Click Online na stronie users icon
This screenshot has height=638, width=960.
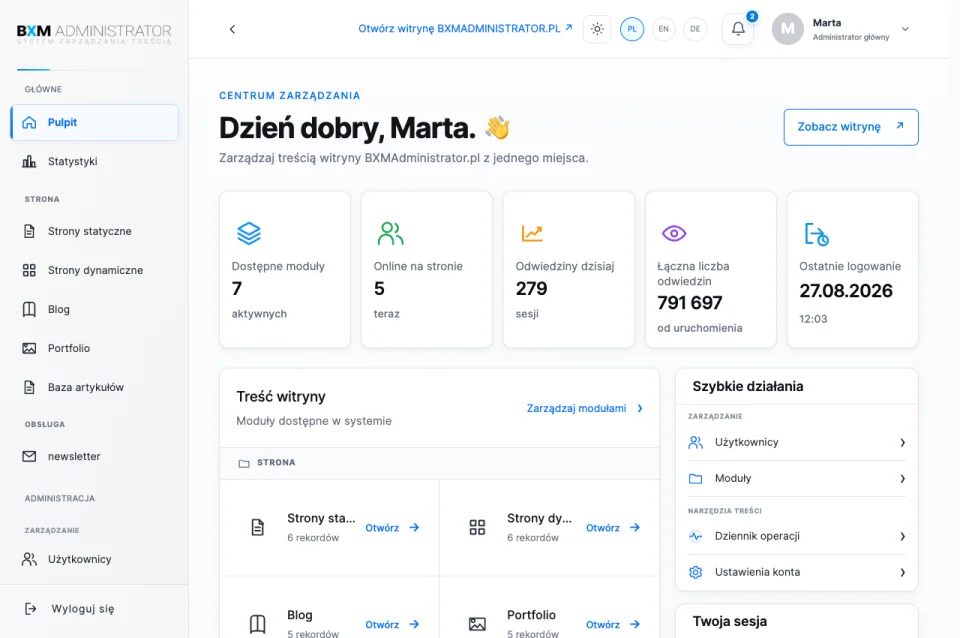coord(391,233)
